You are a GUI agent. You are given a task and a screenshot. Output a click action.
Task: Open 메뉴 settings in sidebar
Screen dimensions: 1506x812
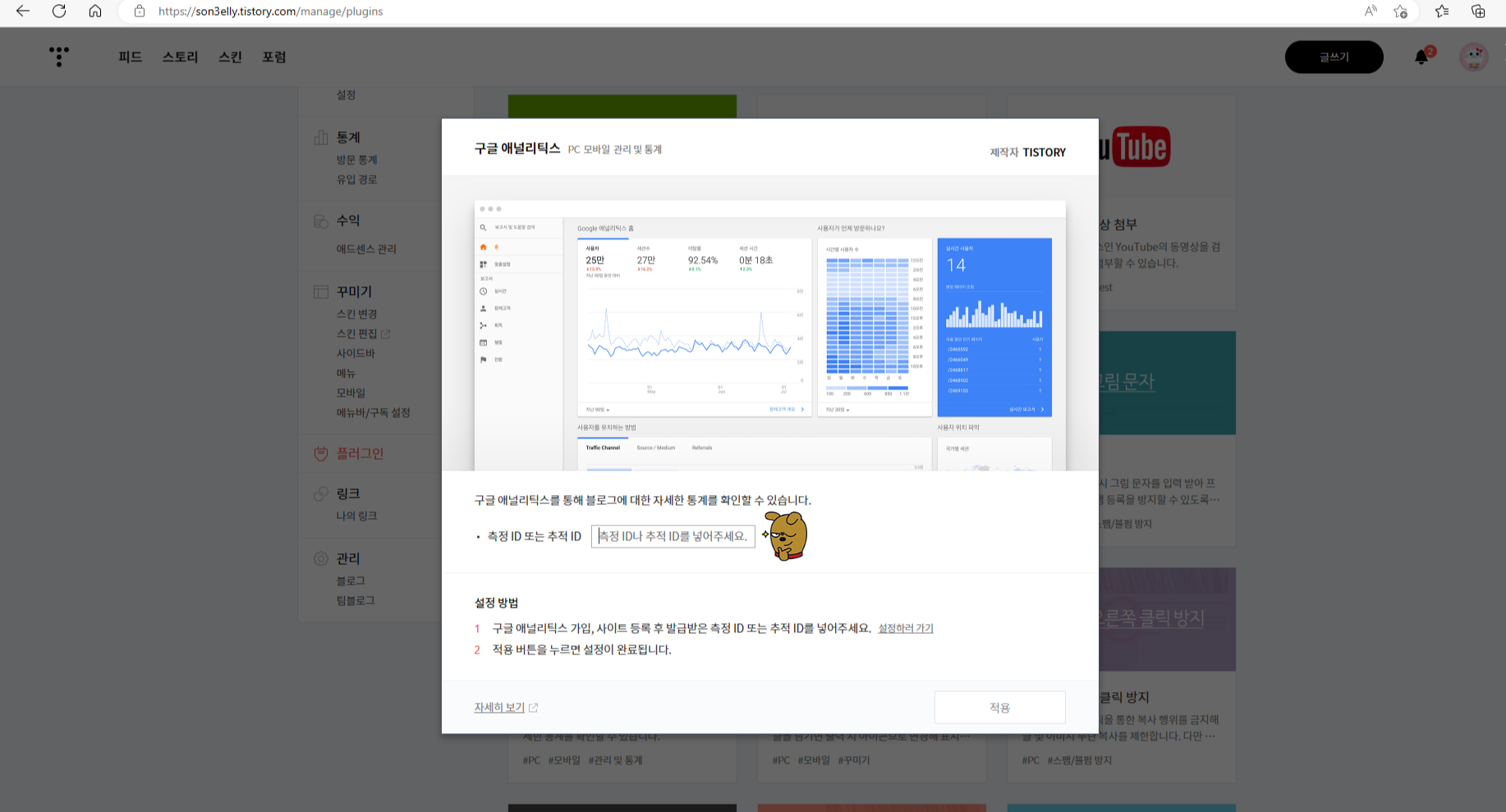coord(346,374)
